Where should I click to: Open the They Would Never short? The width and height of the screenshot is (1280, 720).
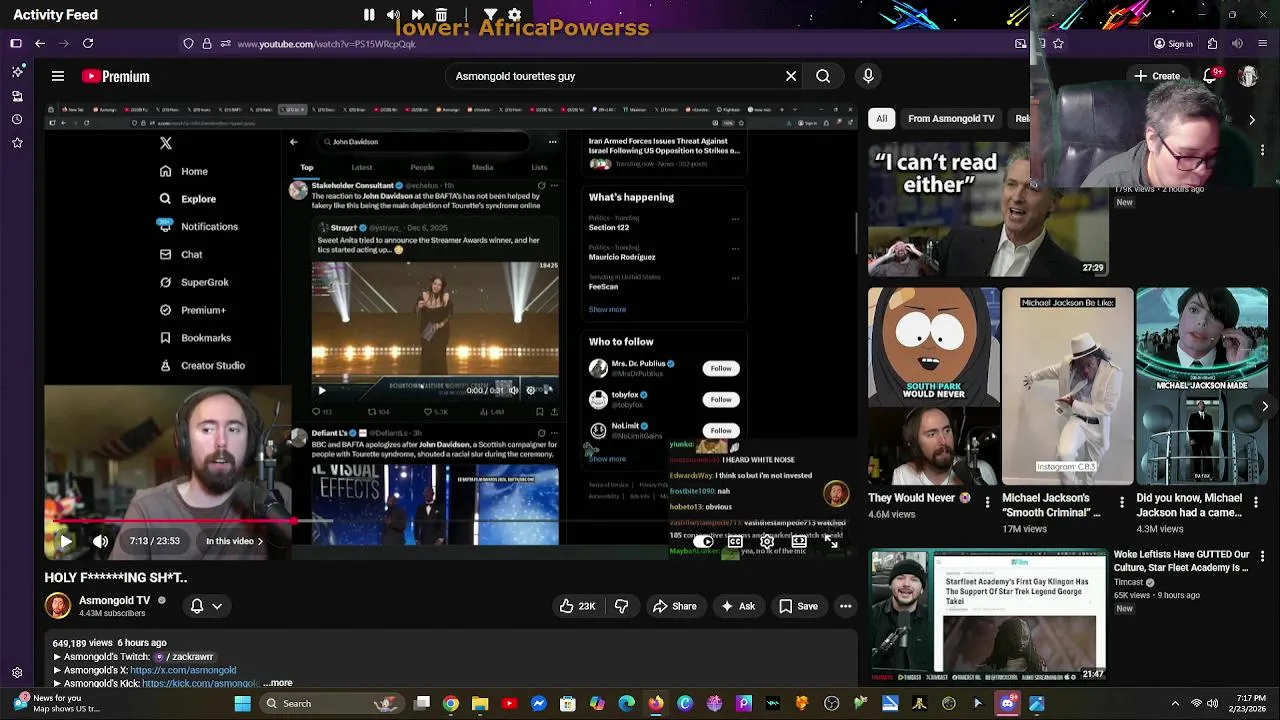(x=933, y=386)
